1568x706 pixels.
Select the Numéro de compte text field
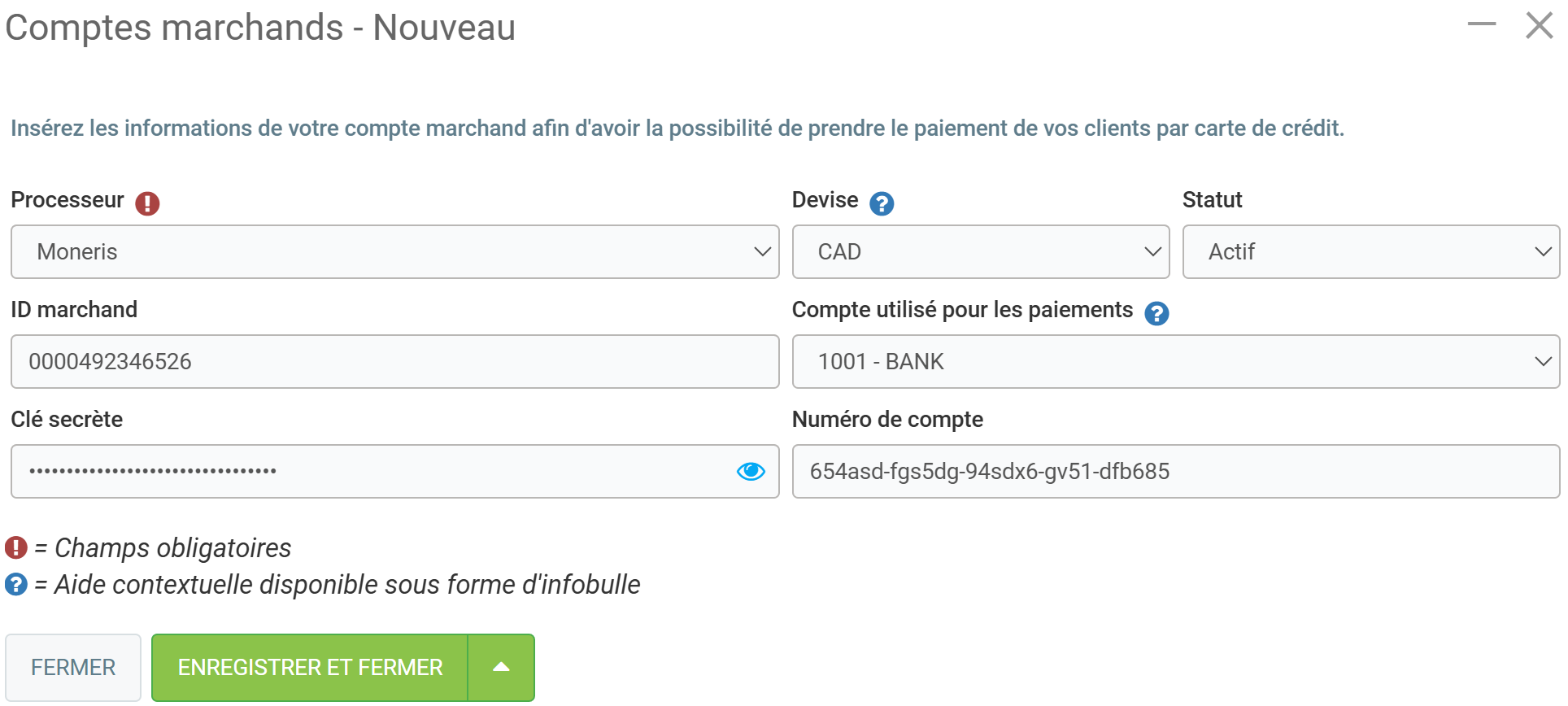pyautogui.click(x=1175, y=472)
